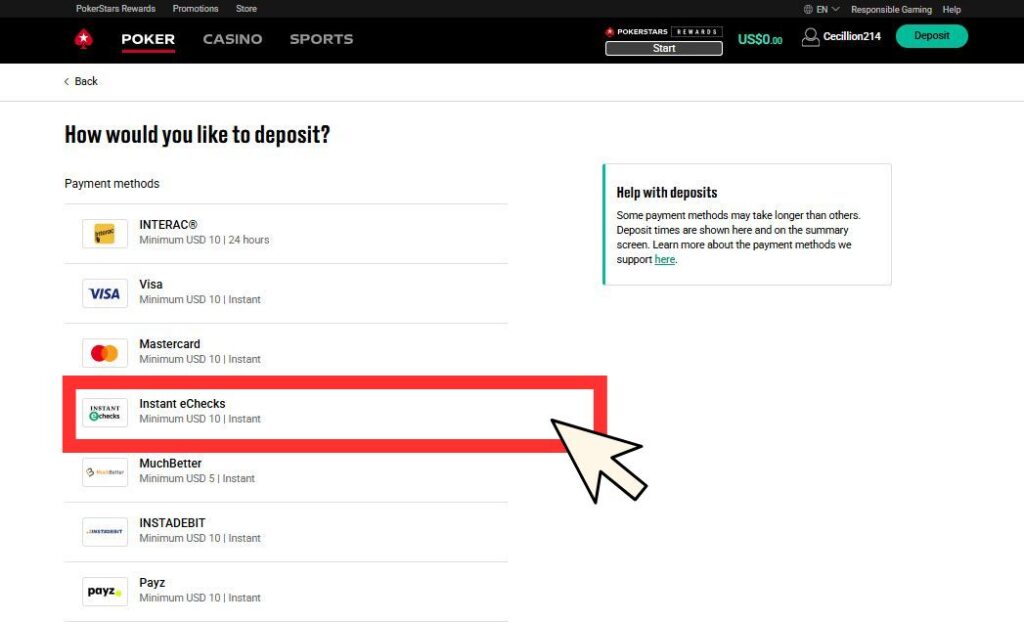Image resolution: width=1024 pixels, height=622 pixels.
Task: Click 'Minimum USD 10 | 24 hours' text
Action: tap(204, 240)
